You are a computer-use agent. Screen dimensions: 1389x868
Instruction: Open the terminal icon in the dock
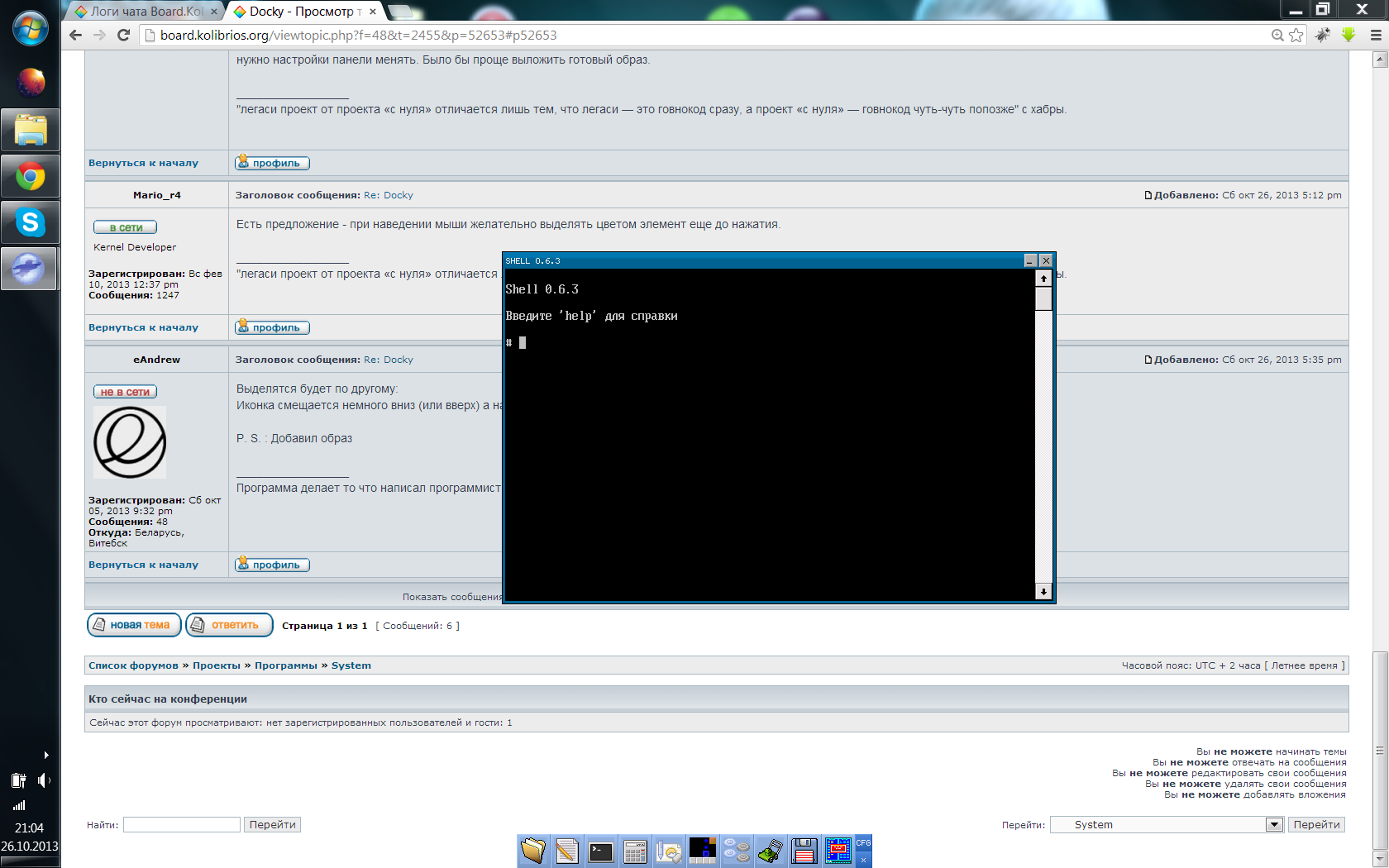[601, 851]
